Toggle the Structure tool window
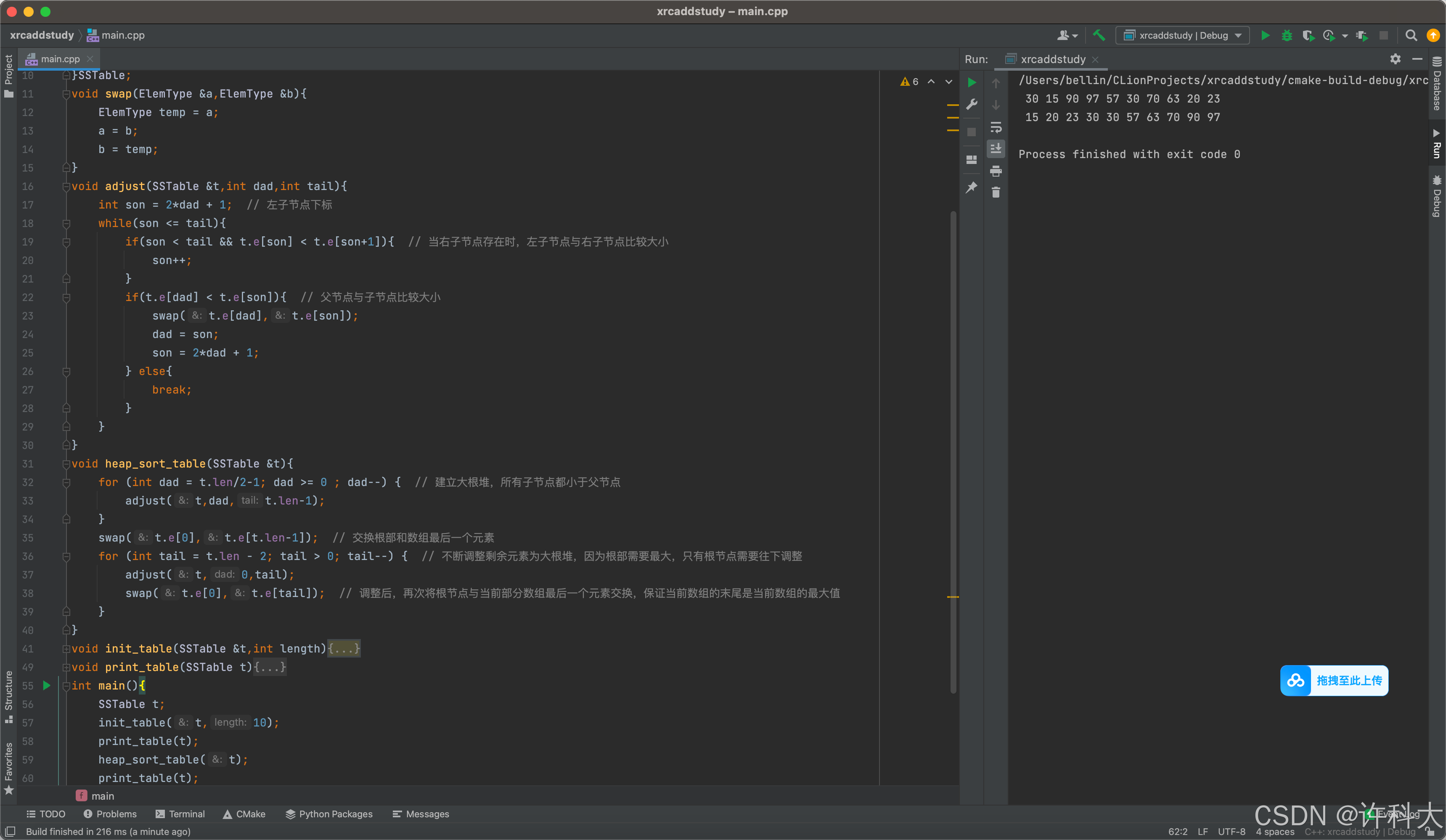This screenshot has width=1446, height=840. tap(8, 695)
